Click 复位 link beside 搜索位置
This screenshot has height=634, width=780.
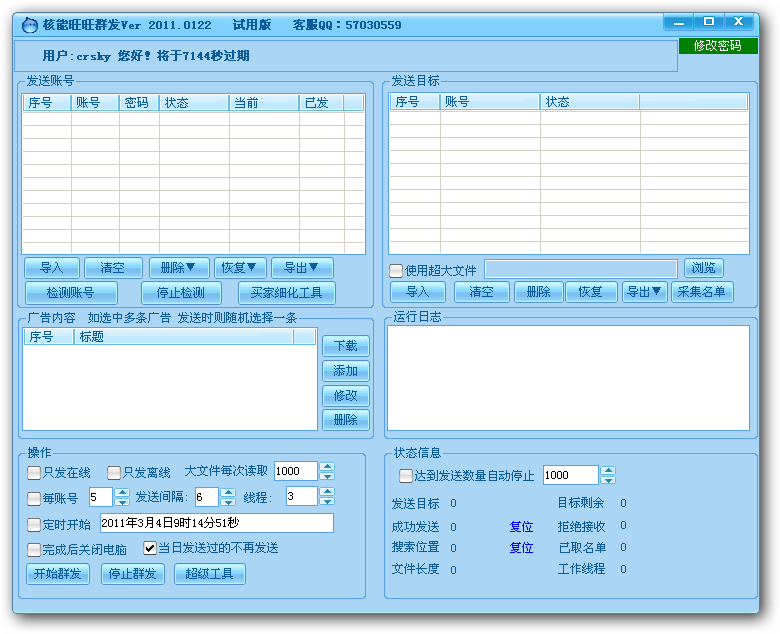click(521, 548)
